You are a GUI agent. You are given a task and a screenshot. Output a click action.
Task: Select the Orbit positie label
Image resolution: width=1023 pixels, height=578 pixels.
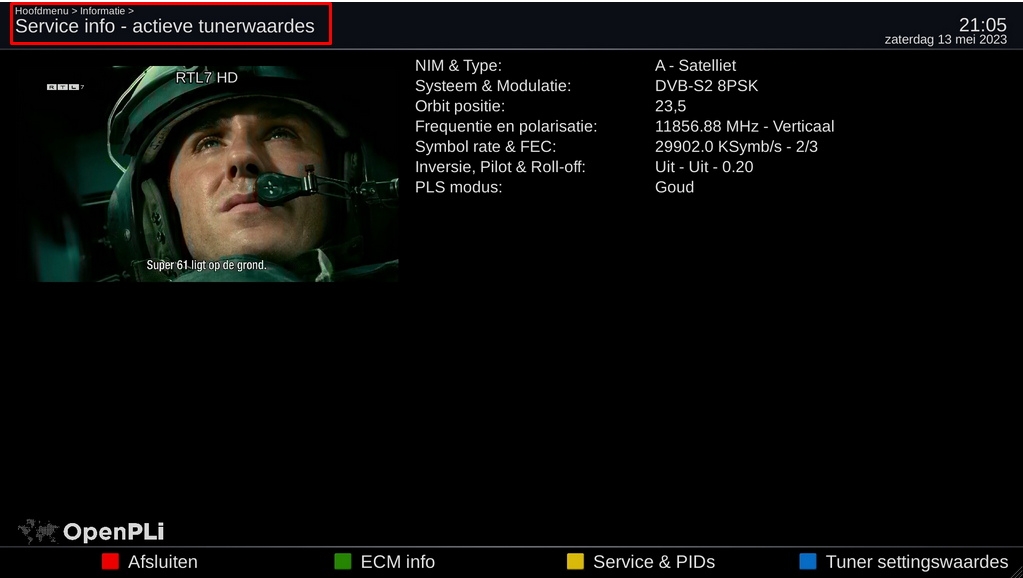pyautogui.click(x=460, y=106)
